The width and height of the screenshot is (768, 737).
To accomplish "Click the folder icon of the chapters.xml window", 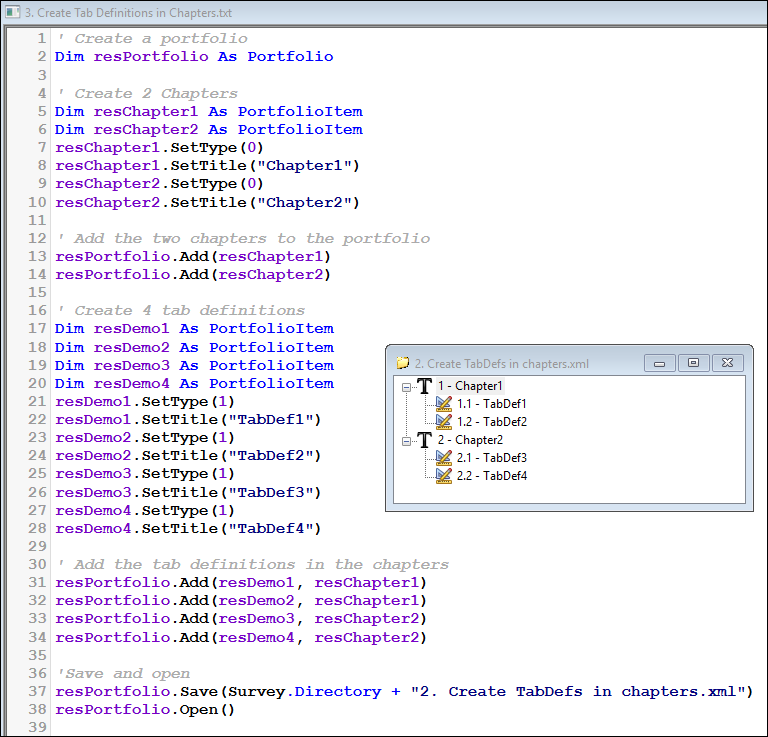I will point(403,363).
